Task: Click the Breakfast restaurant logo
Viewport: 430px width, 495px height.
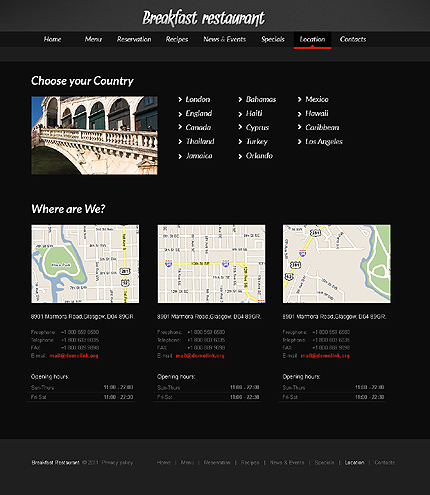Action: coord(203,18)
